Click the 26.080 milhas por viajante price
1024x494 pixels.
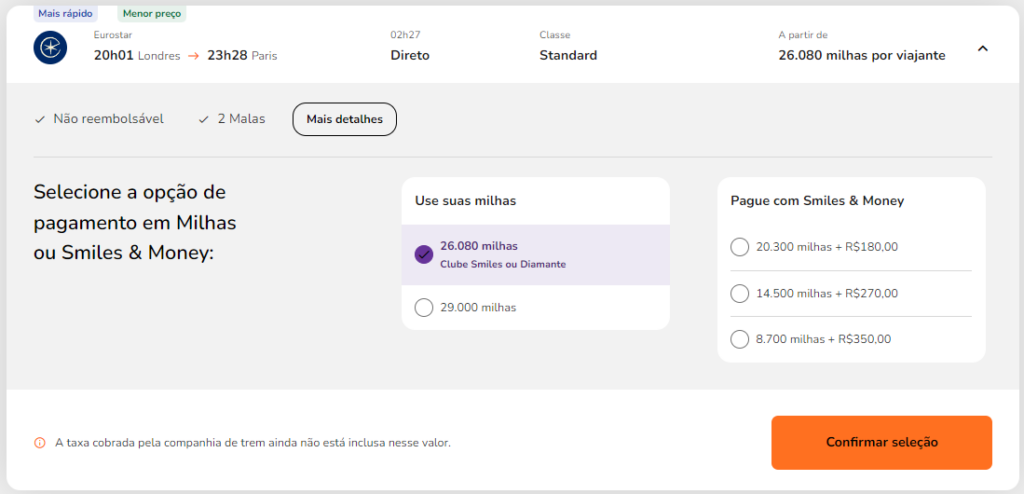[x=861, y=55]
